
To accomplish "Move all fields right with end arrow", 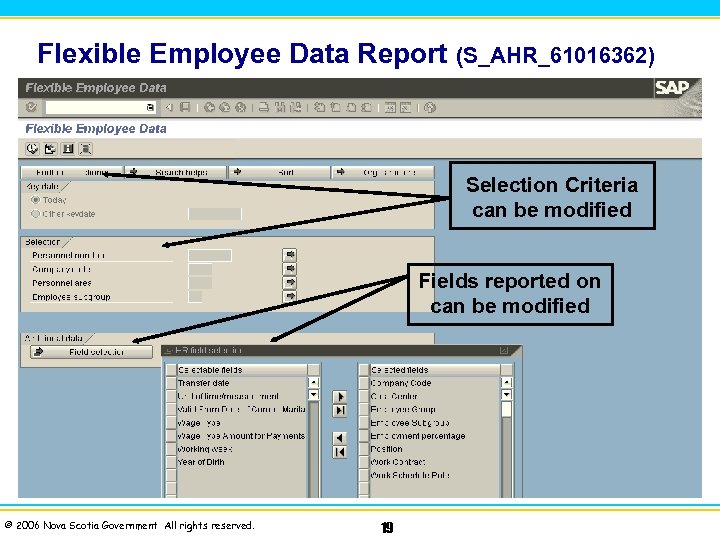I will (x=340, y=411).
